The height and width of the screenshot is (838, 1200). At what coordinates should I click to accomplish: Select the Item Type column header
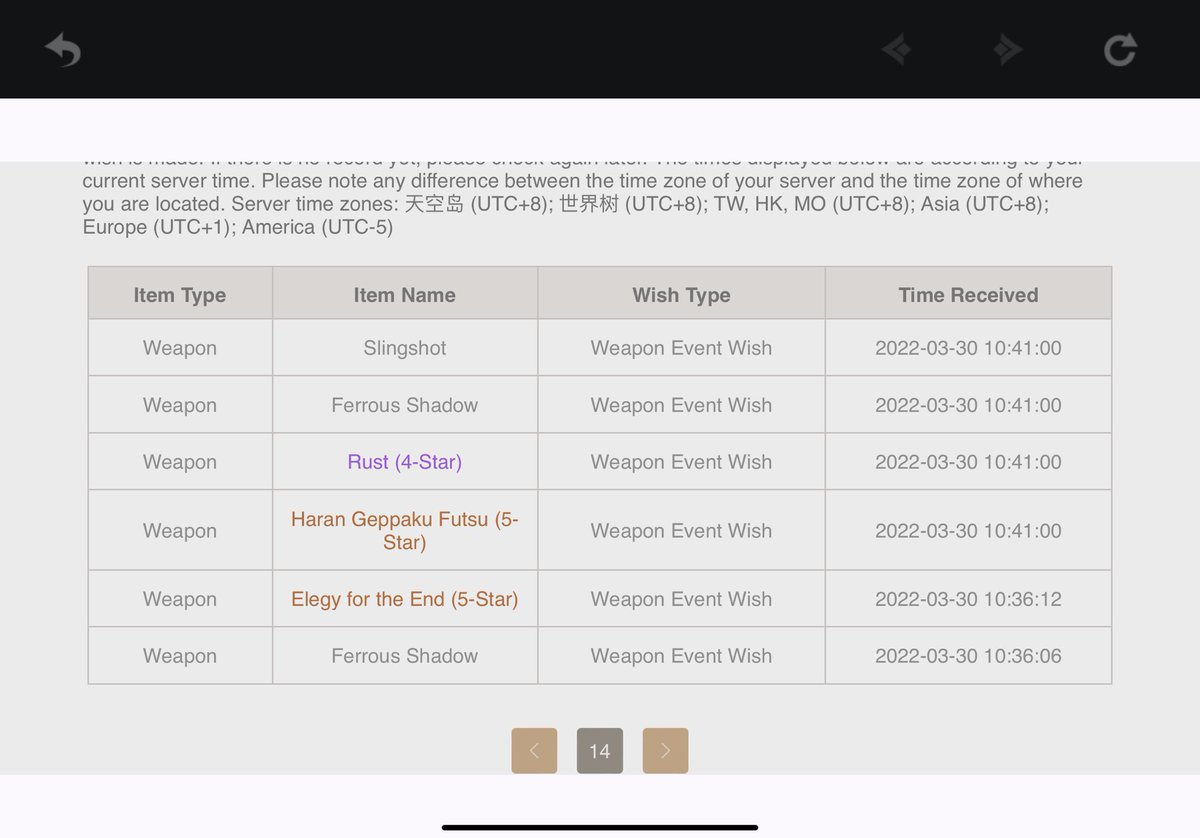(x=180, y=295)
